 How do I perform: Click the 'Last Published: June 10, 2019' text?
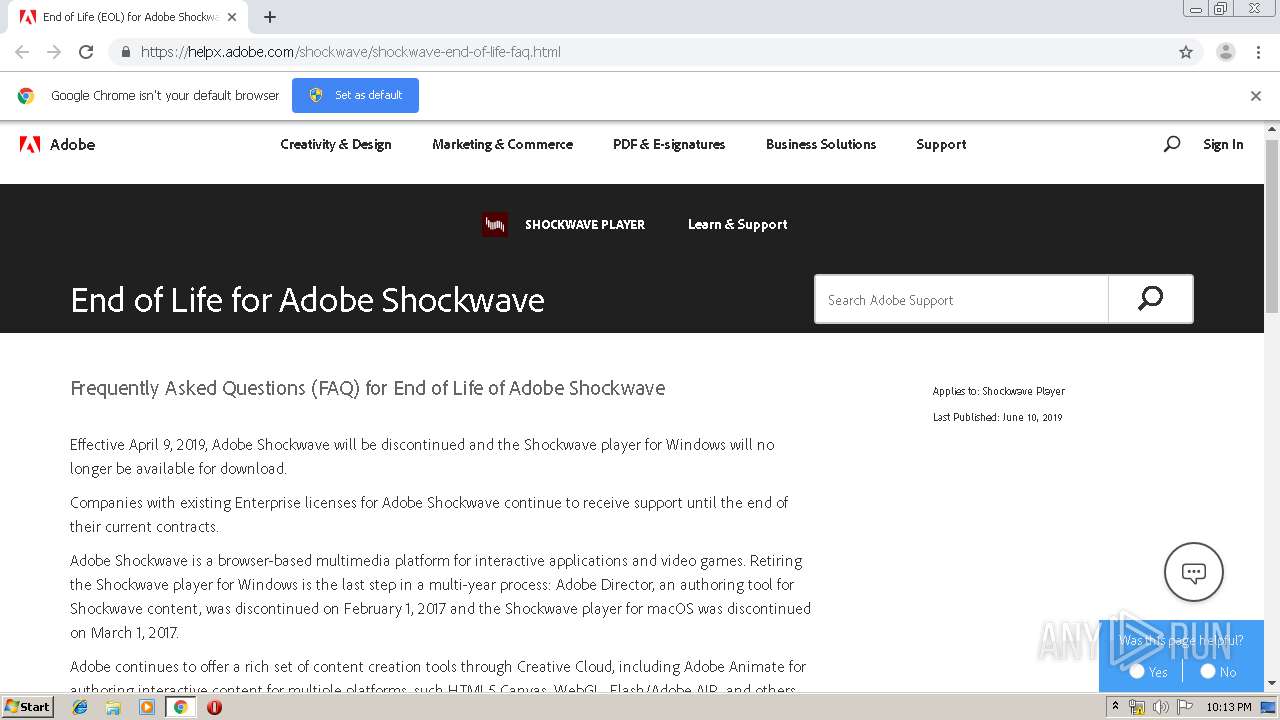(998, 417)
